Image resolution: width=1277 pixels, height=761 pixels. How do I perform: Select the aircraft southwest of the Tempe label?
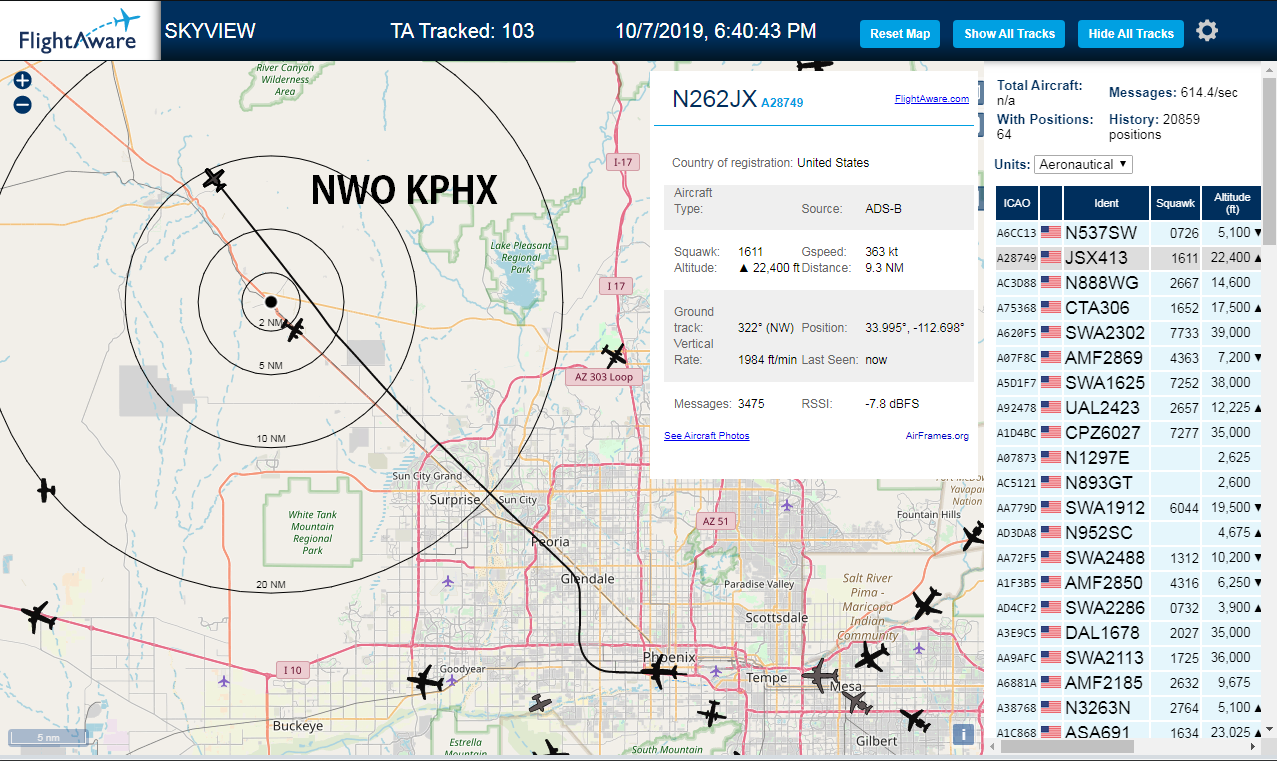(711, 713)
